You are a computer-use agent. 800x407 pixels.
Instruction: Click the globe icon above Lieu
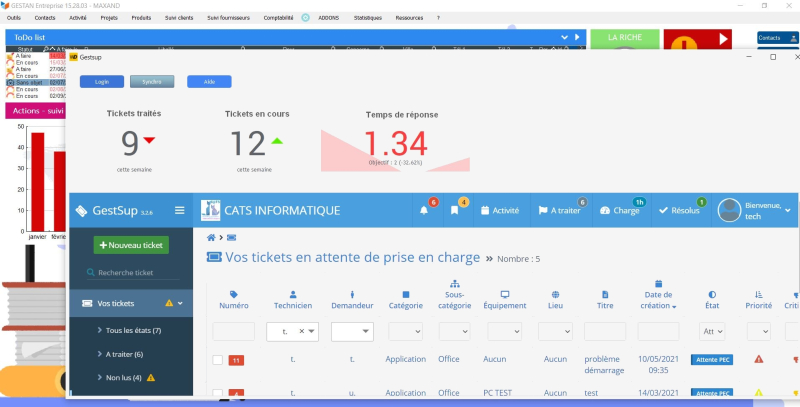tap(555, 294)
